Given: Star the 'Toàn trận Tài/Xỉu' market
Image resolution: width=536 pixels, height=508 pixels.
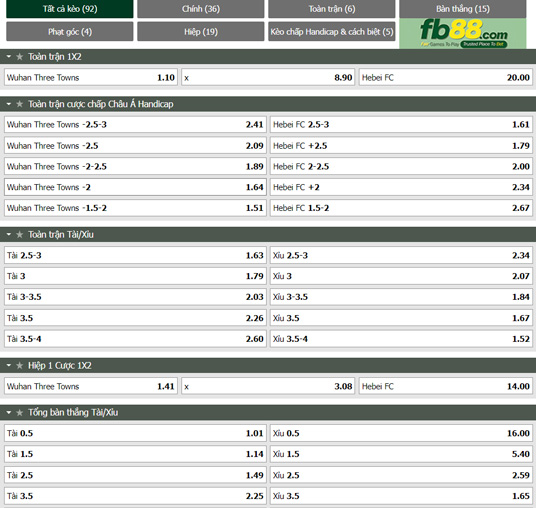Looking at the screenshot, I should point(19,235).
